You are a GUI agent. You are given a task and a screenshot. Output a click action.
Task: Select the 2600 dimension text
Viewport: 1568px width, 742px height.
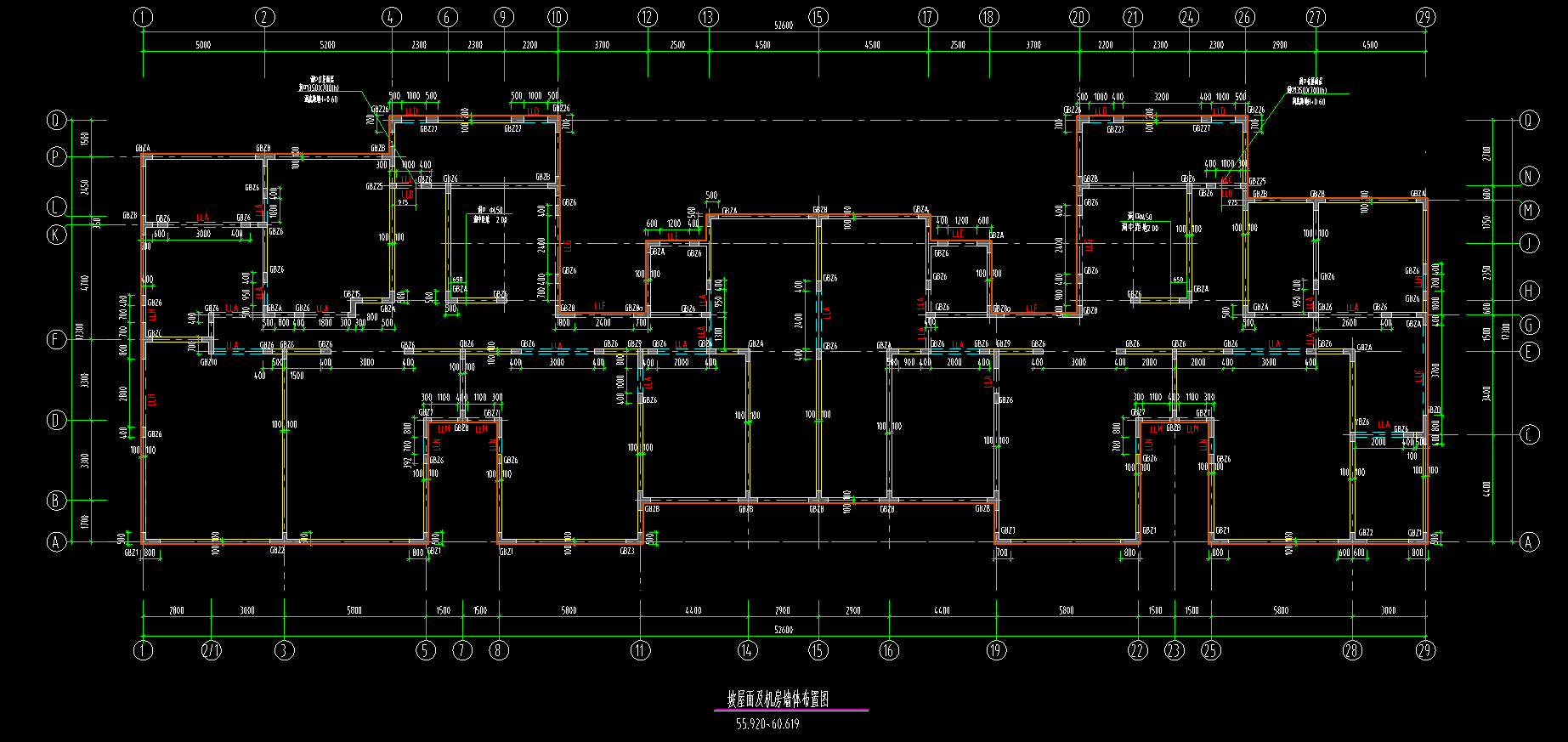pyautogui.click(x=1349, y=323)
